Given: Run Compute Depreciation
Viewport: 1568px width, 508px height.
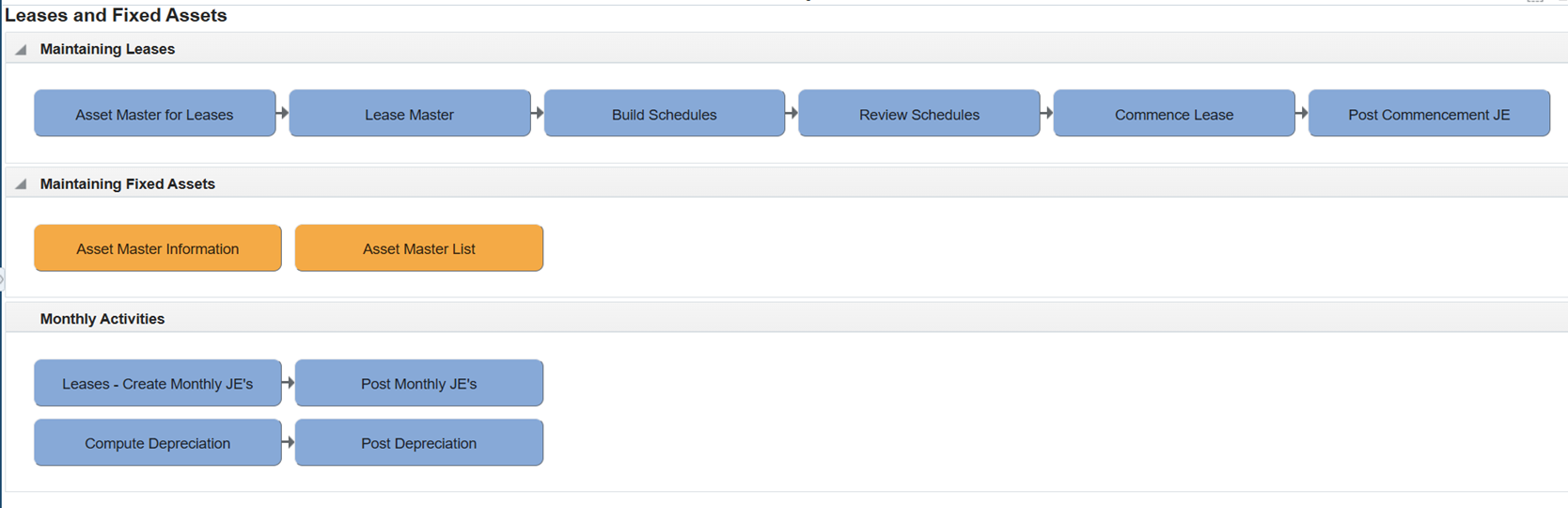Looking at the screenshot, I should pos(158,442).
